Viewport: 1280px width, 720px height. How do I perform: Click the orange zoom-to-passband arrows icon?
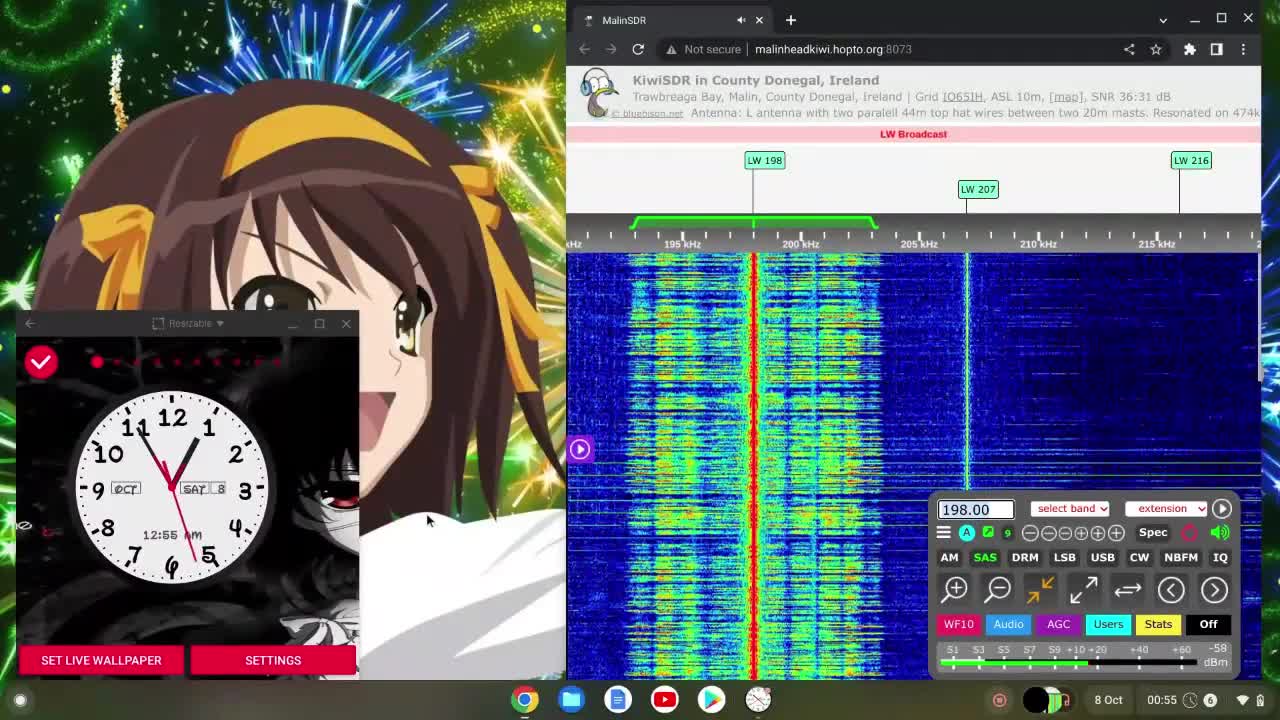[x=1040, y=590]
